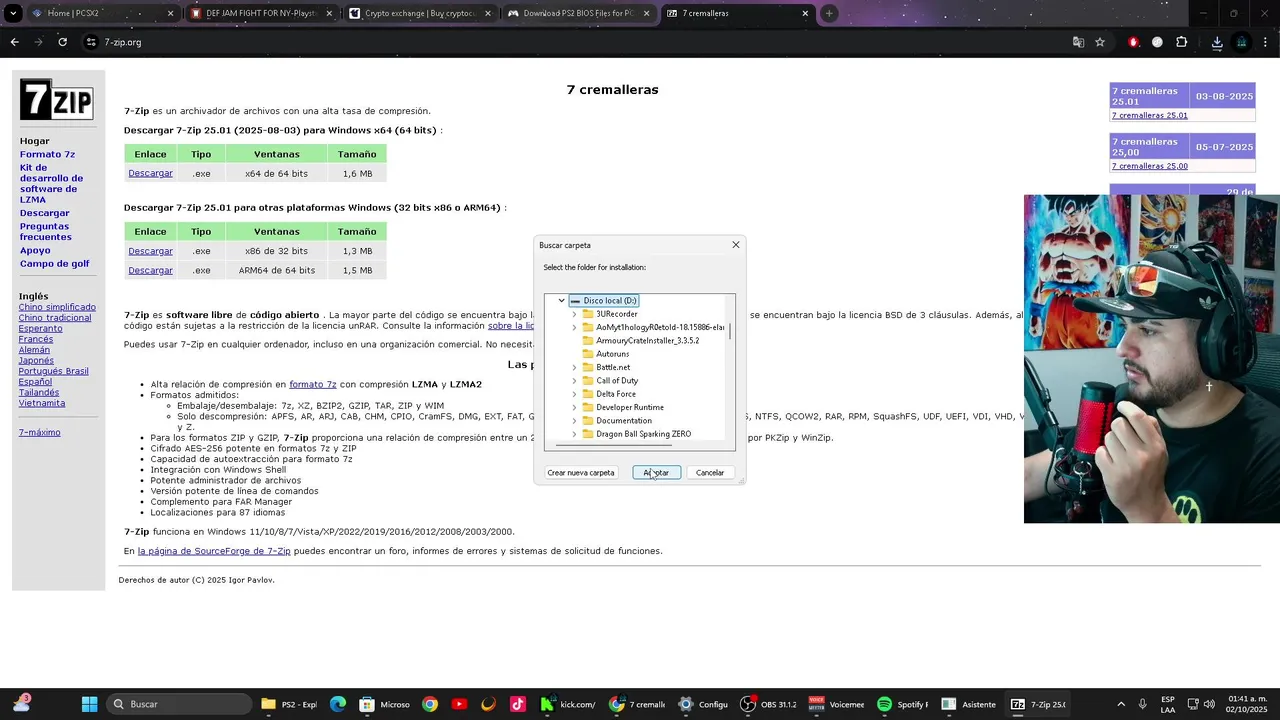Open the Google Translate icon in the address bar
1280x720 pixels.
click(1078, 42)
